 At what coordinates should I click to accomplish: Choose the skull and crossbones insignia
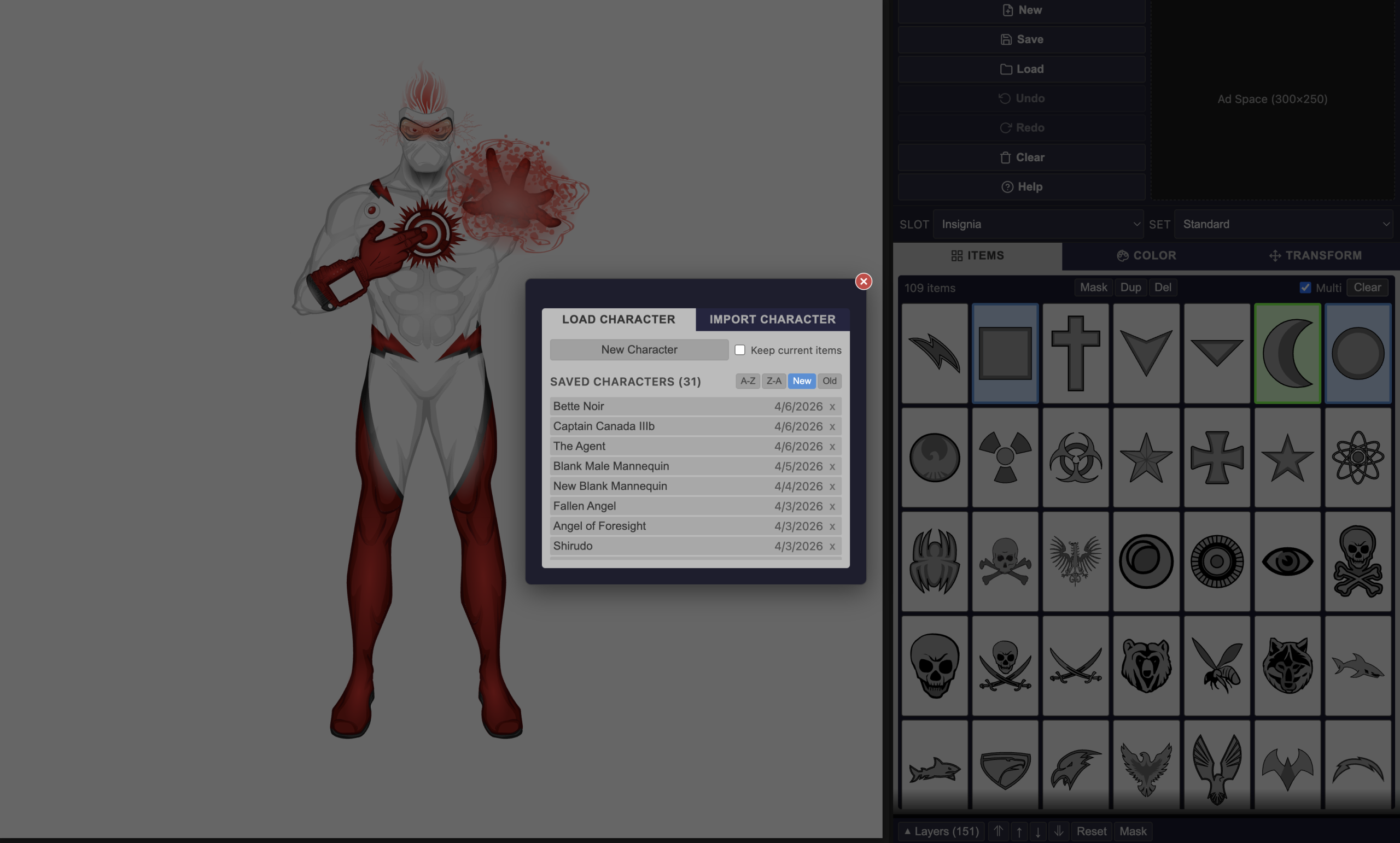1005,561
